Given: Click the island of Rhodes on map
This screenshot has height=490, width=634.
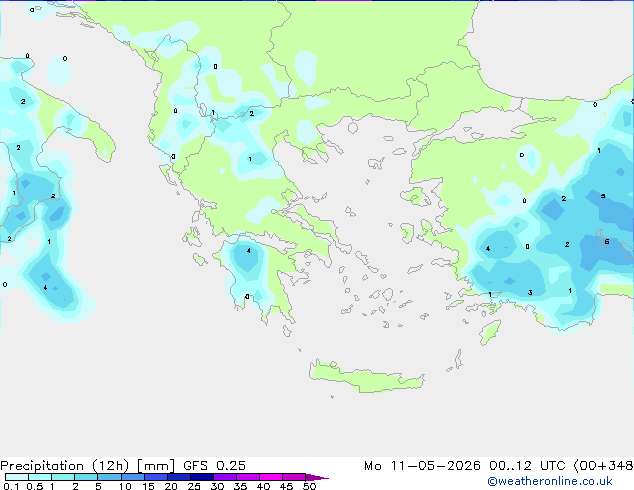Looking at the screenshot, I should pos(490,332).
